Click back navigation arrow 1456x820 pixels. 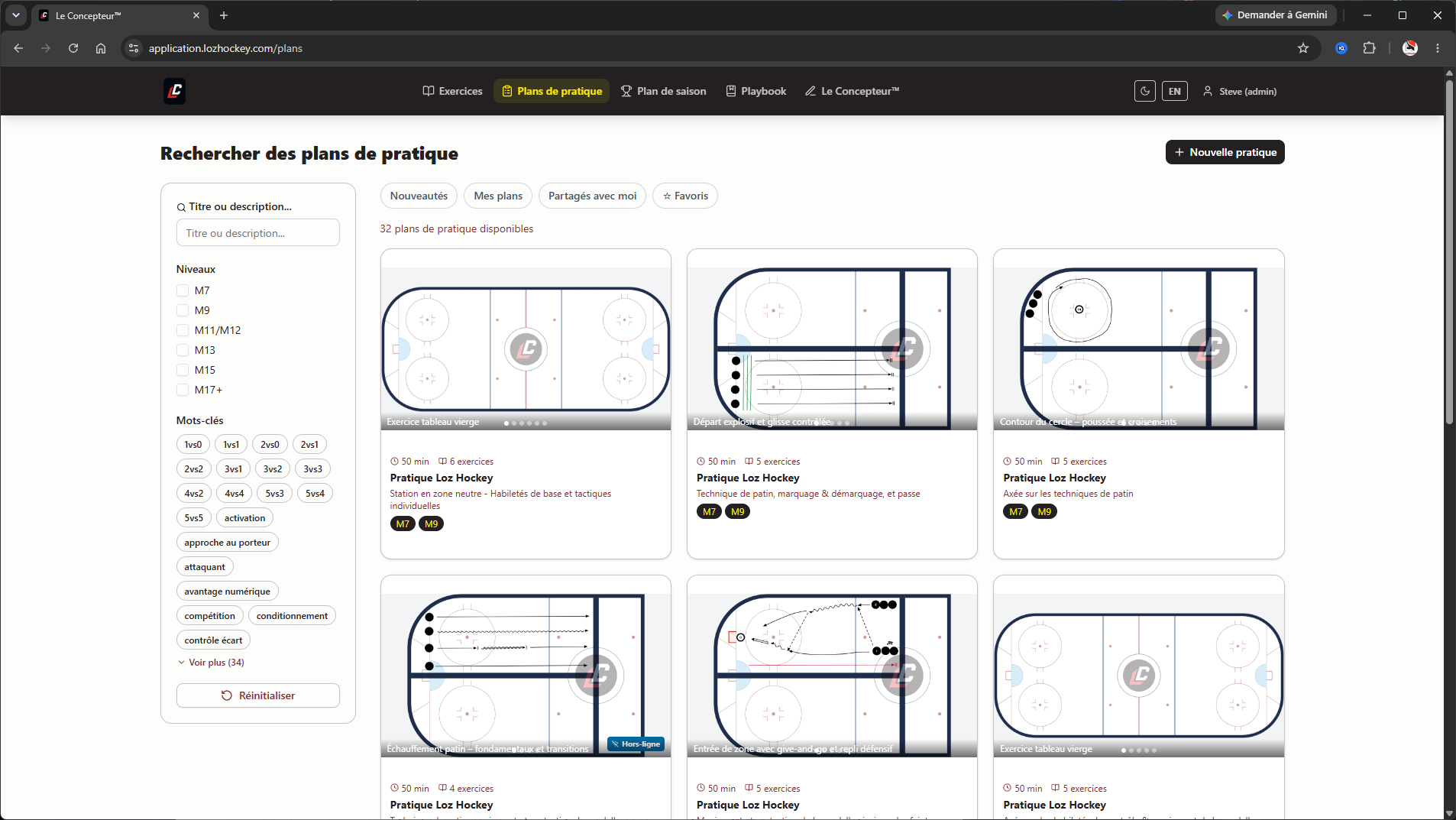[18, 48]
